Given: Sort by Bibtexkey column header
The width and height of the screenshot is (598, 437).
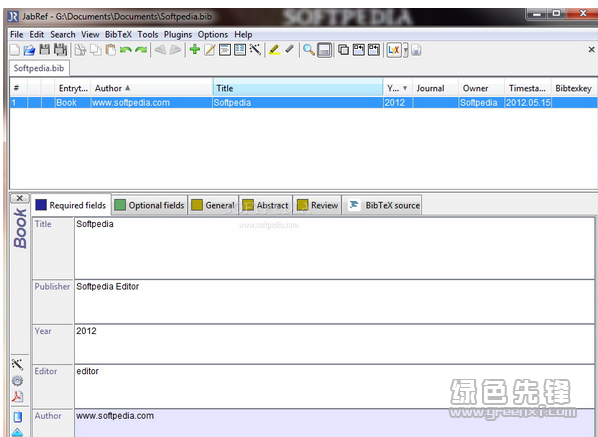Looking at the screenshot, I should pyautogui.click(x=574, y=88).
